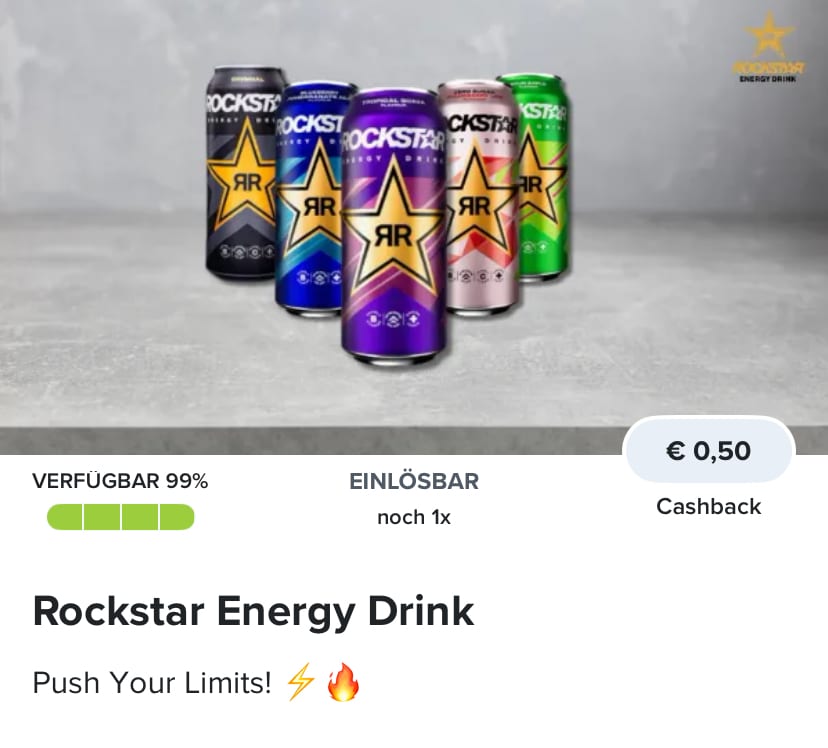Tap the fire emoji

click(x=343, y=681)
